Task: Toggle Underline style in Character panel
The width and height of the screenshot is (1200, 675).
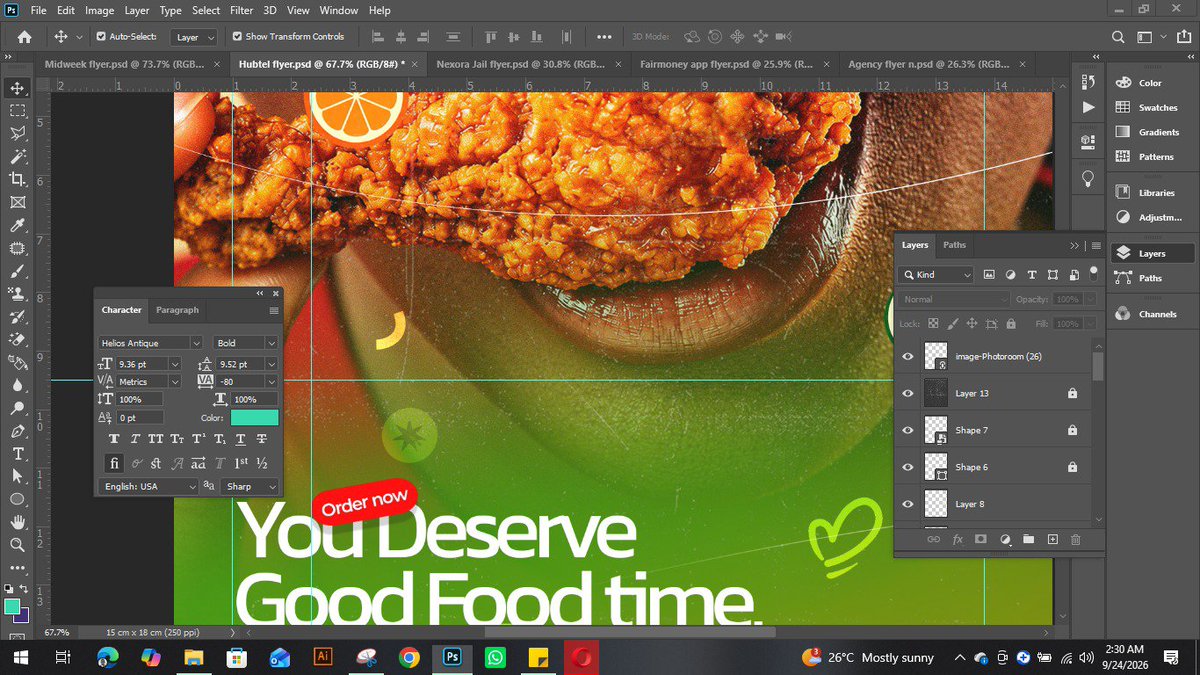Action: 240,439
